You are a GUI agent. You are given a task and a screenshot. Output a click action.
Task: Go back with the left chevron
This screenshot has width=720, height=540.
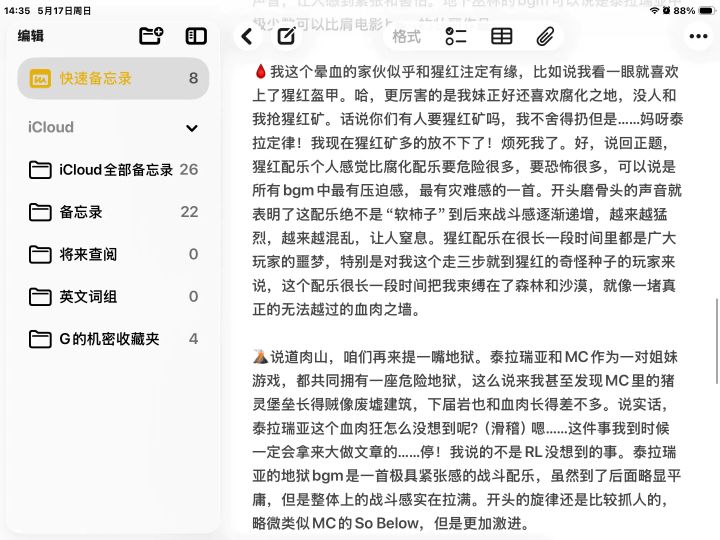247,36
